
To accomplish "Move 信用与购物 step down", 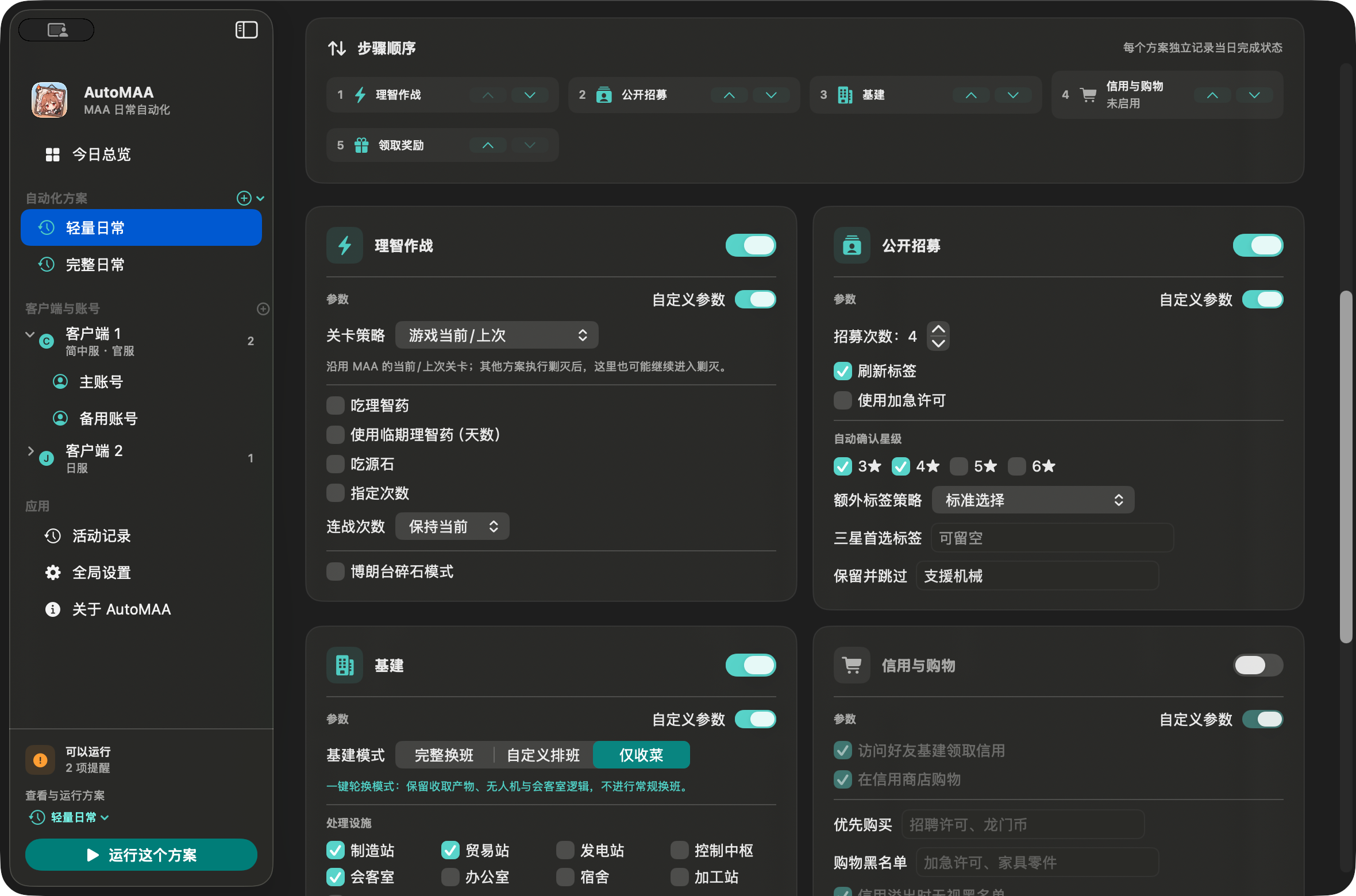I will coord(1254,95).
